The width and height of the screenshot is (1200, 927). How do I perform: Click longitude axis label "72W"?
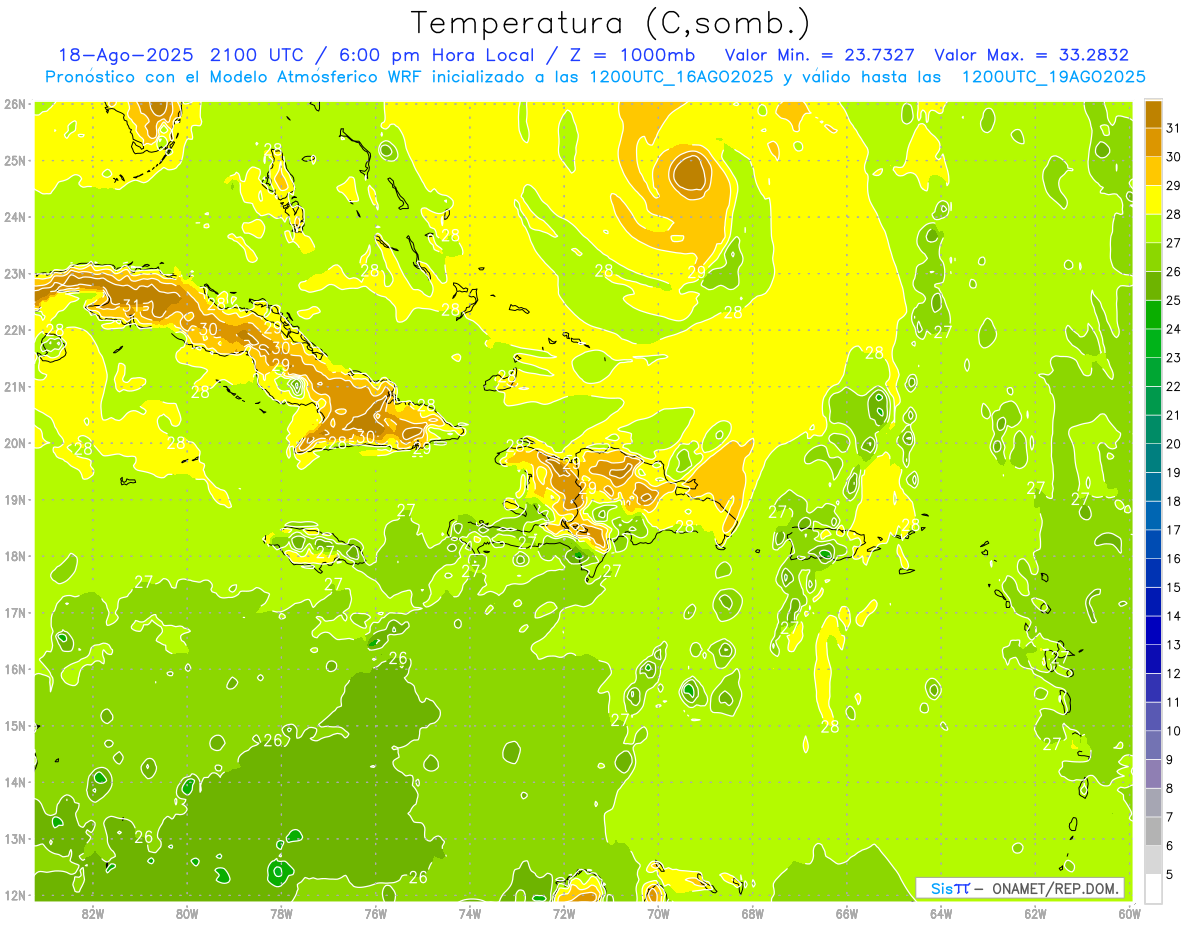(564, 912)
